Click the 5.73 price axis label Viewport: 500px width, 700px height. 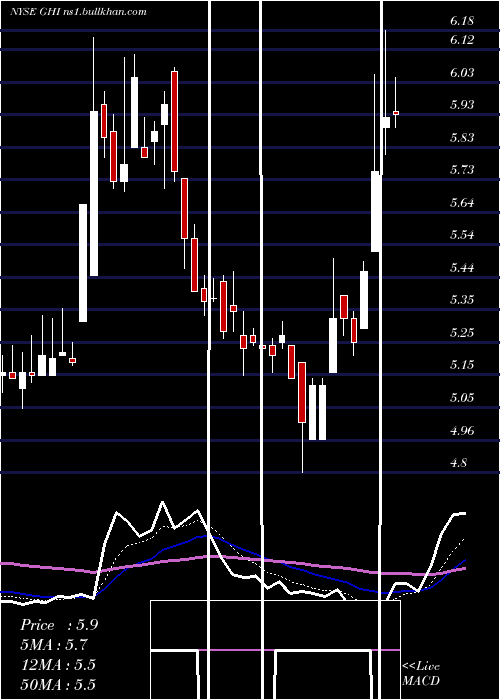click(x=462, y=170)
